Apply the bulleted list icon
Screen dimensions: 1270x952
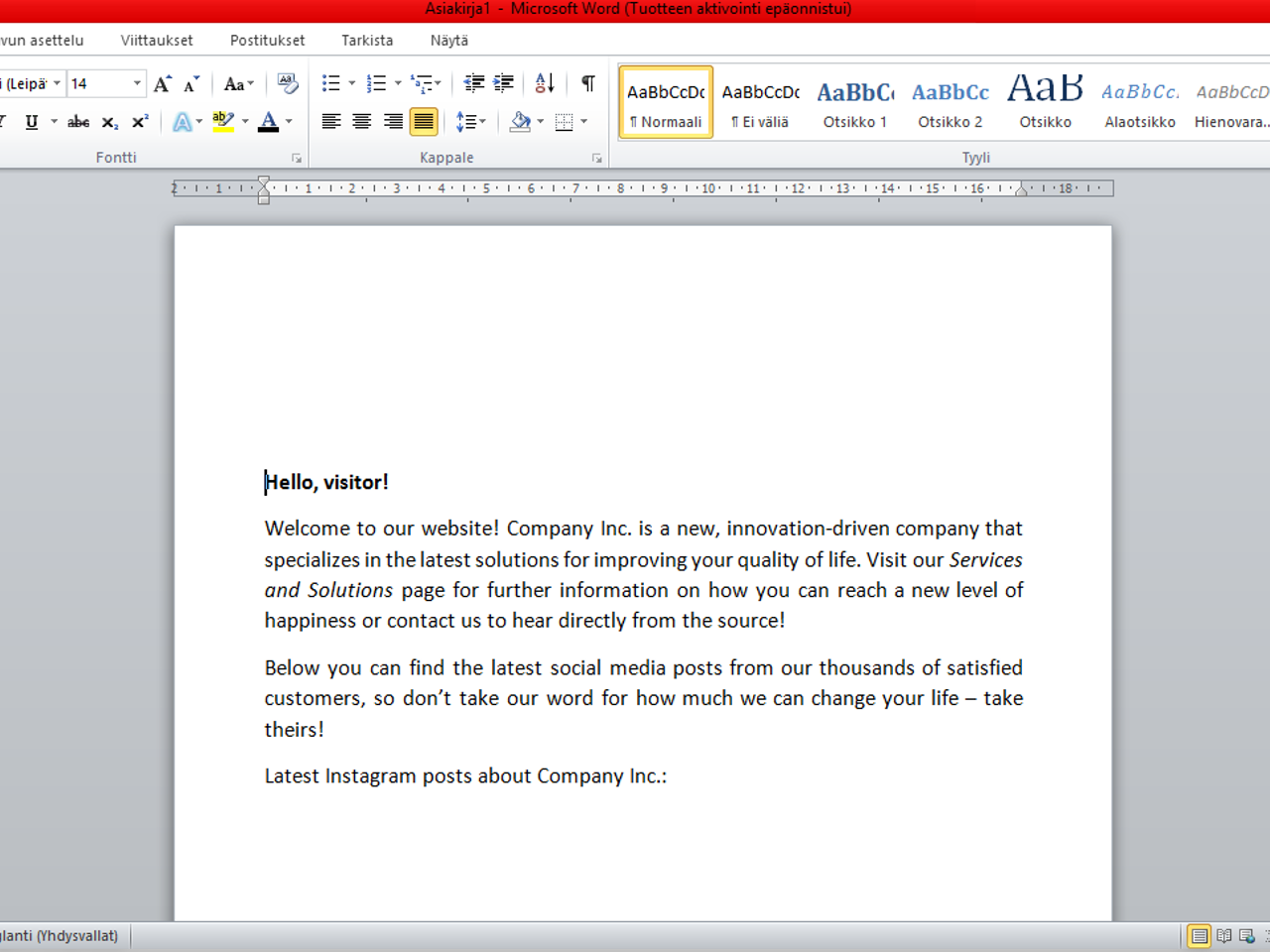[331, 84]
